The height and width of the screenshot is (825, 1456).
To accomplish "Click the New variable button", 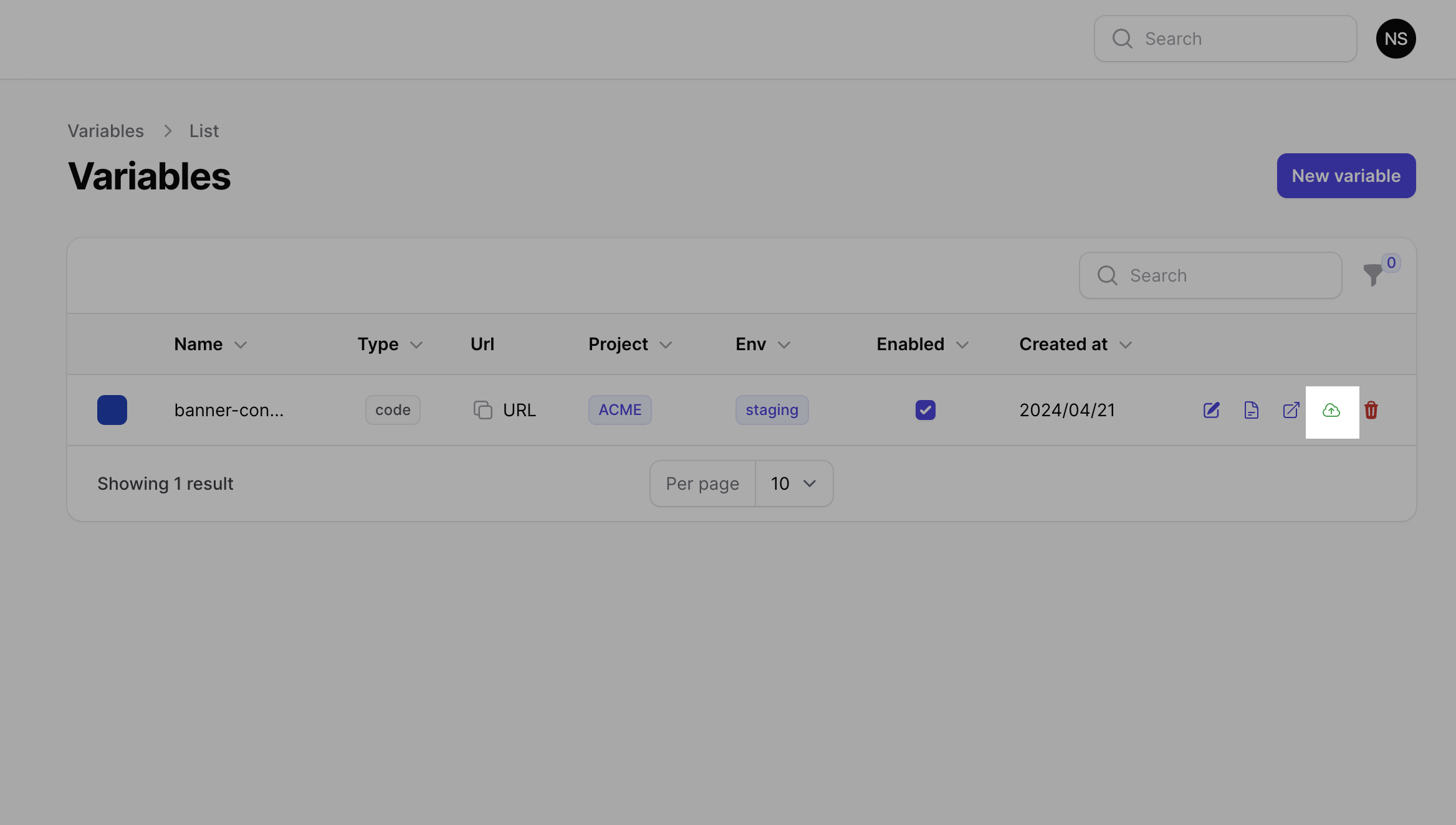I will point(1346,175).
